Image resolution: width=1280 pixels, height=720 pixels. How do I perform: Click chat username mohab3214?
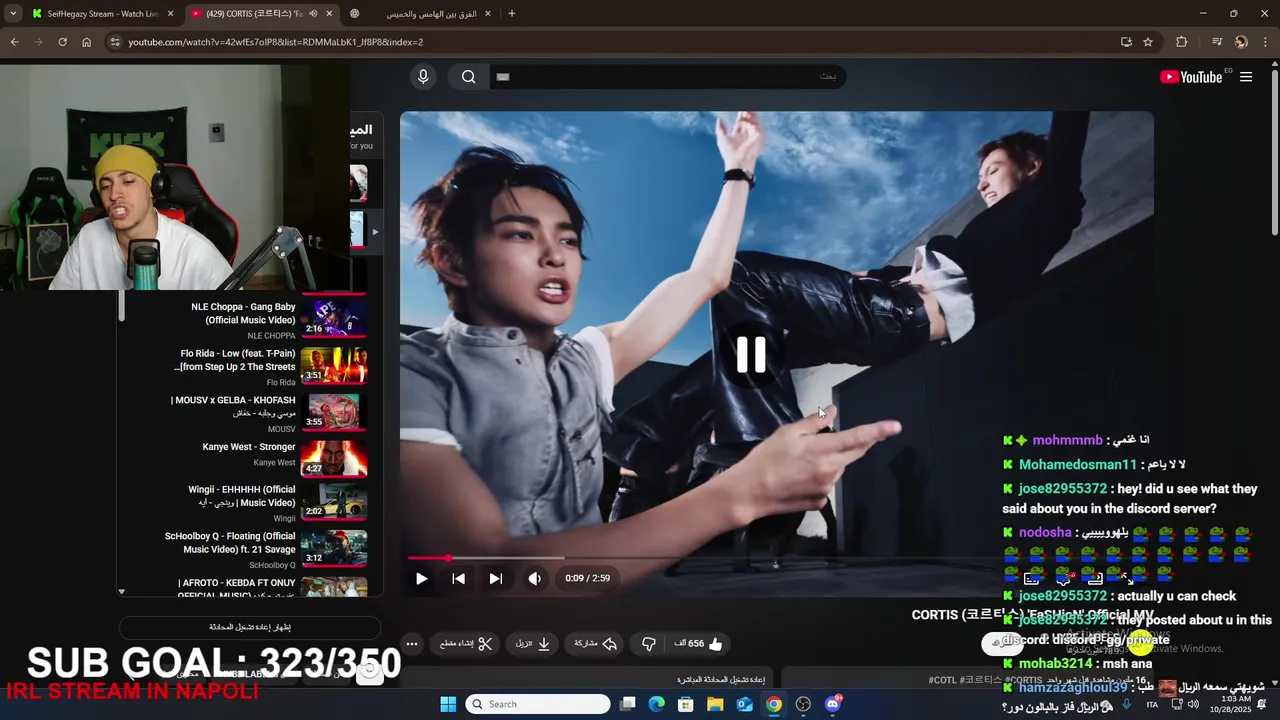pos(1056,664)
